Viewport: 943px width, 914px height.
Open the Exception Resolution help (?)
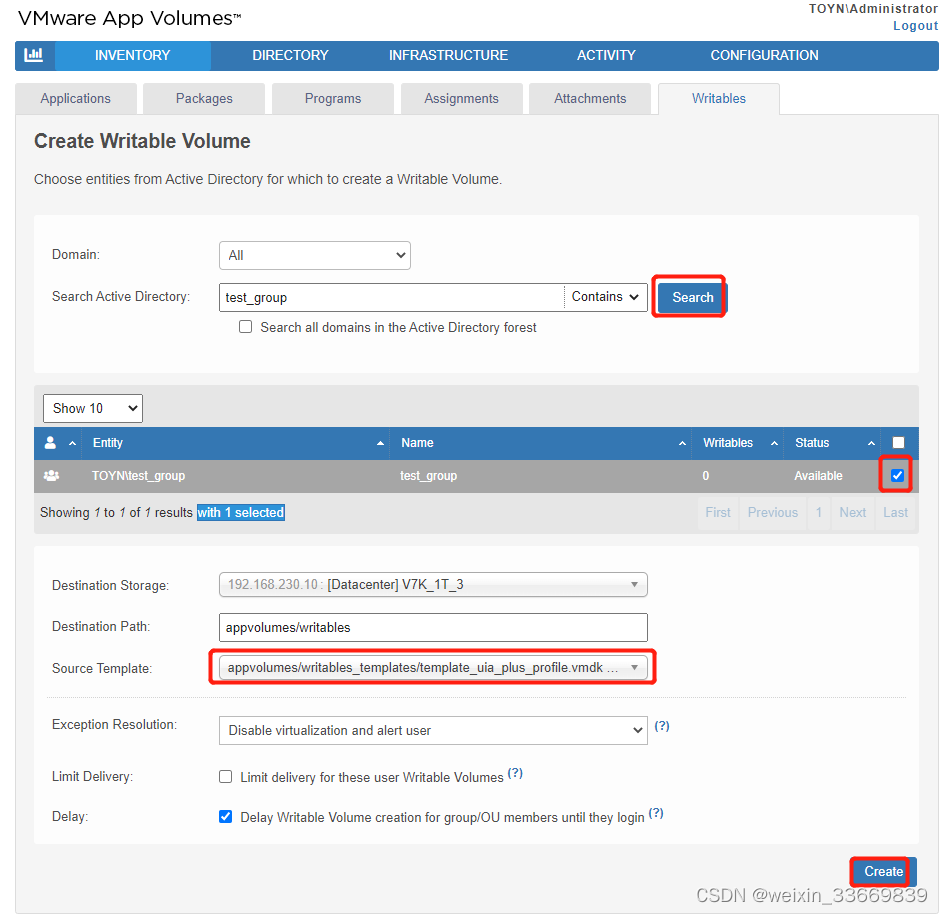click(x=662, y=726)
